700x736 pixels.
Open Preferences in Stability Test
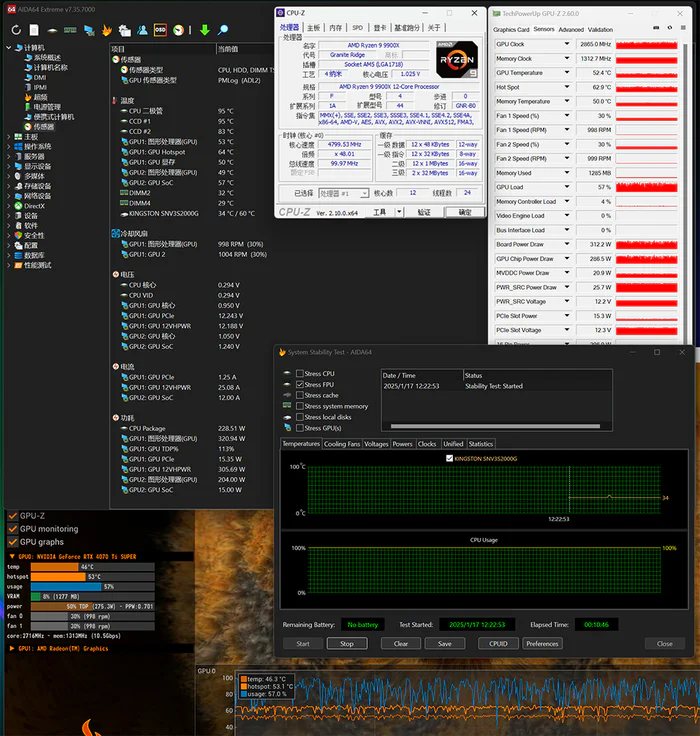[x=542, y=644]
